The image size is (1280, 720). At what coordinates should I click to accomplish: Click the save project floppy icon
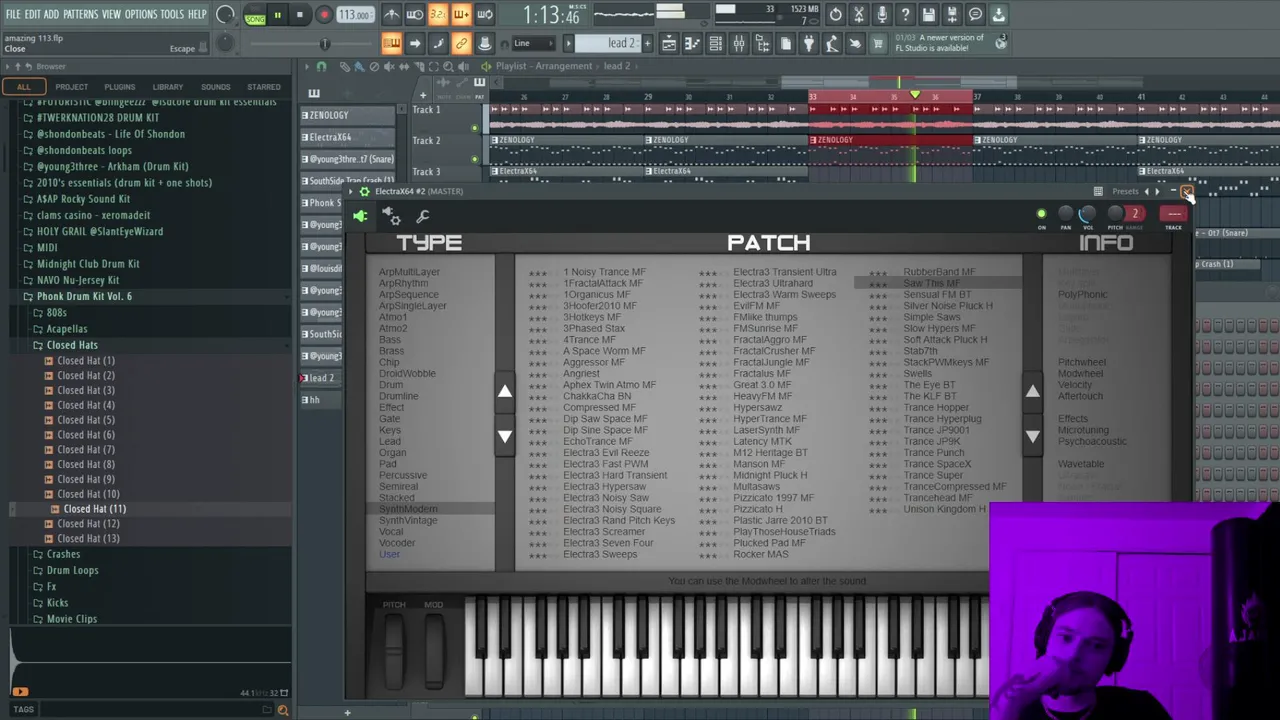(x=929, y=15)
